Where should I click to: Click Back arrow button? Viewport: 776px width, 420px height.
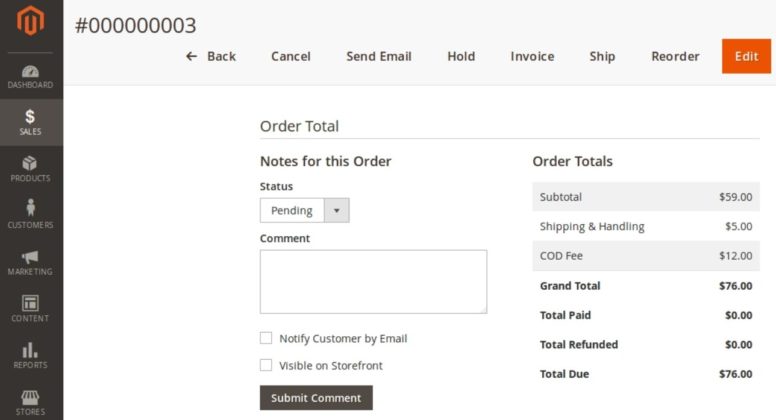tap(211, 56)
